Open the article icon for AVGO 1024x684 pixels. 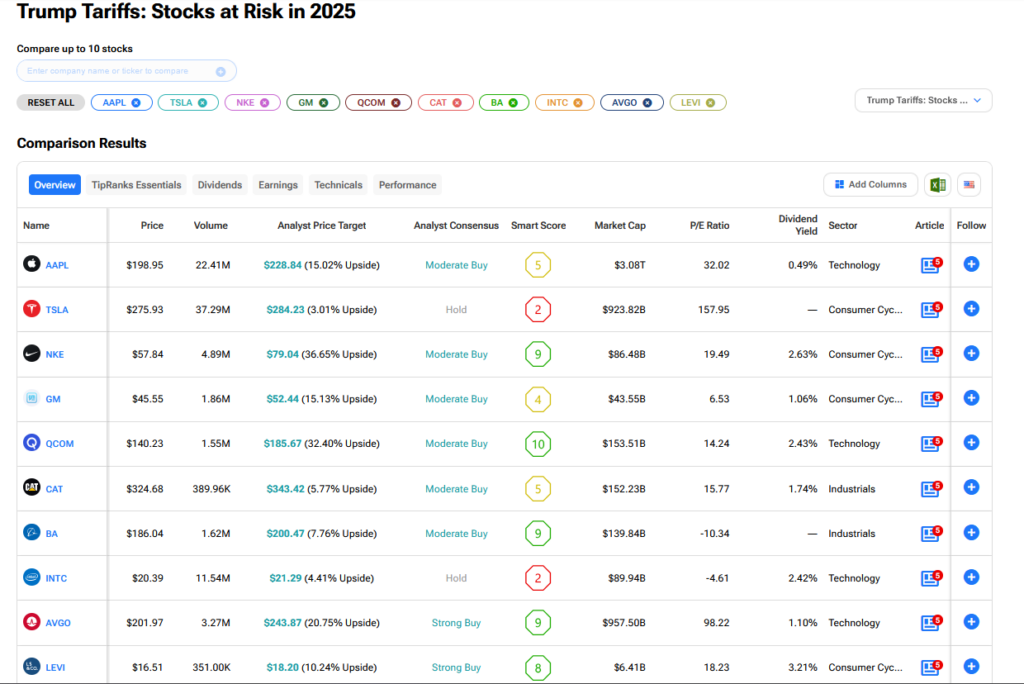(931, 622)
